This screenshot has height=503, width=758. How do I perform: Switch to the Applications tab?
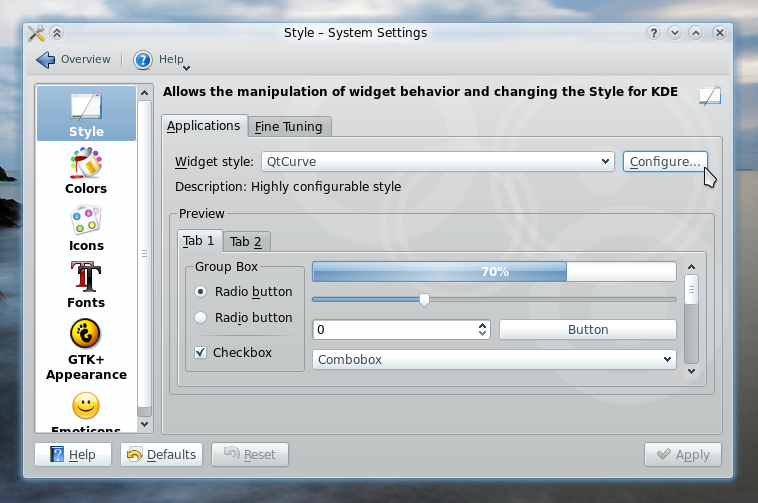pos(204,126)
